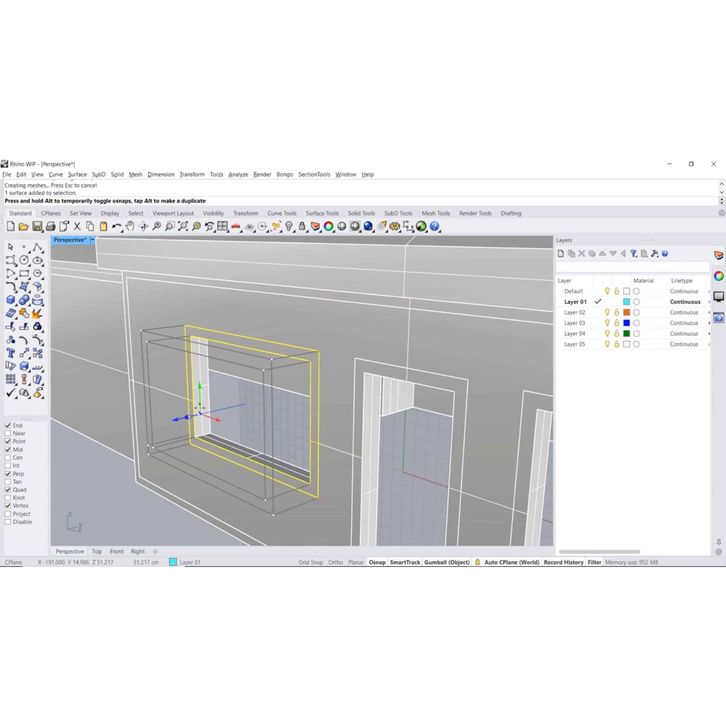Viewport: 726px width, 726px height.
Task: Open the Analyze menu
Action: pos(238,174)
